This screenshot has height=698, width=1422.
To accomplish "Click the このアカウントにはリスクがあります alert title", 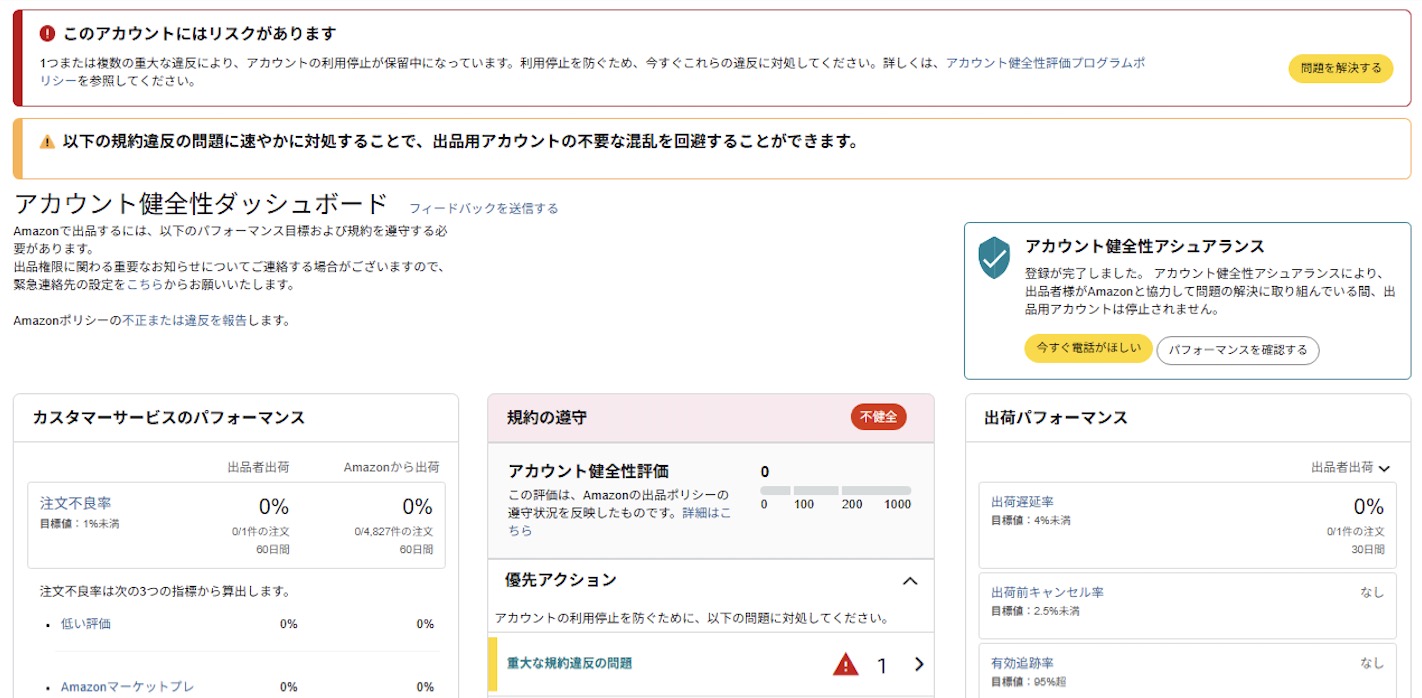I will 199,34.
